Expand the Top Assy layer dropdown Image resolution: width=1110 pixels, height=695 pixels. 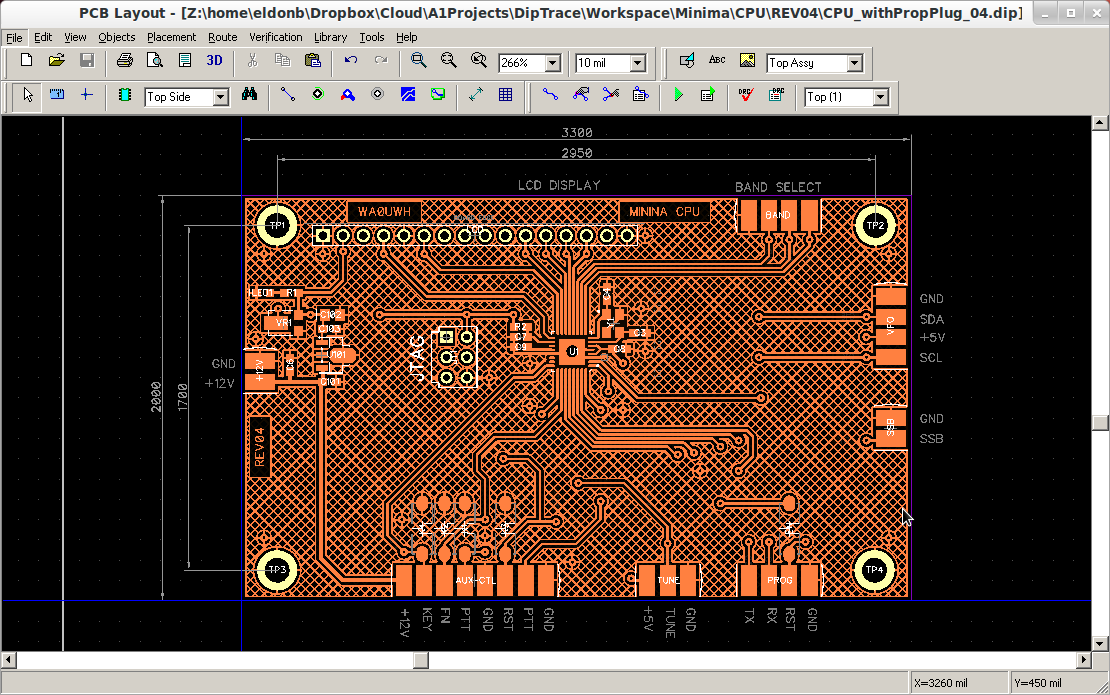[x=854, y=63]
